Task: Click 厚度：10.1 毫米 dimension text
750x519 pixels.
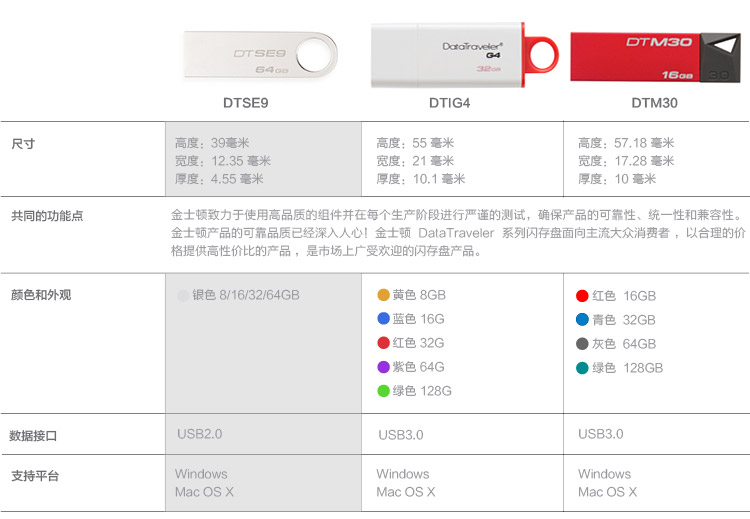Action: point(420,179)
